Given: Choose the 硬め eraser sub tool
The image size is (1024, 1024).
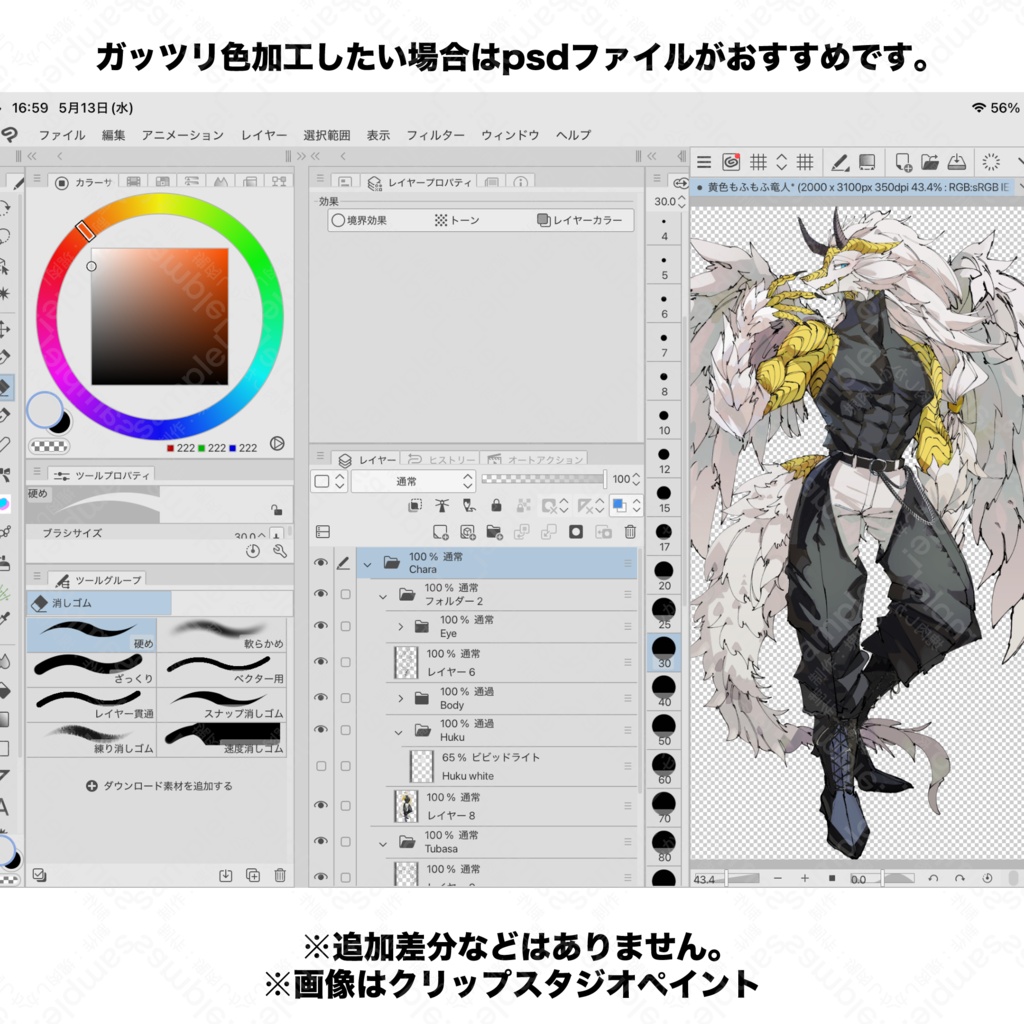Looking at the screenshot, I should [x=91, y=634].
